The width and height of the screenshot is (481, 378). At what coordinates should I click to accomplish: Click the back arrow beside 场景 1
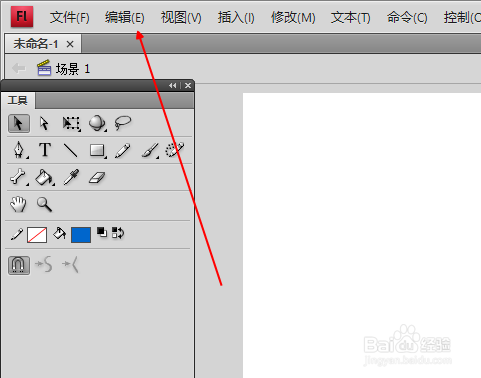19,68
